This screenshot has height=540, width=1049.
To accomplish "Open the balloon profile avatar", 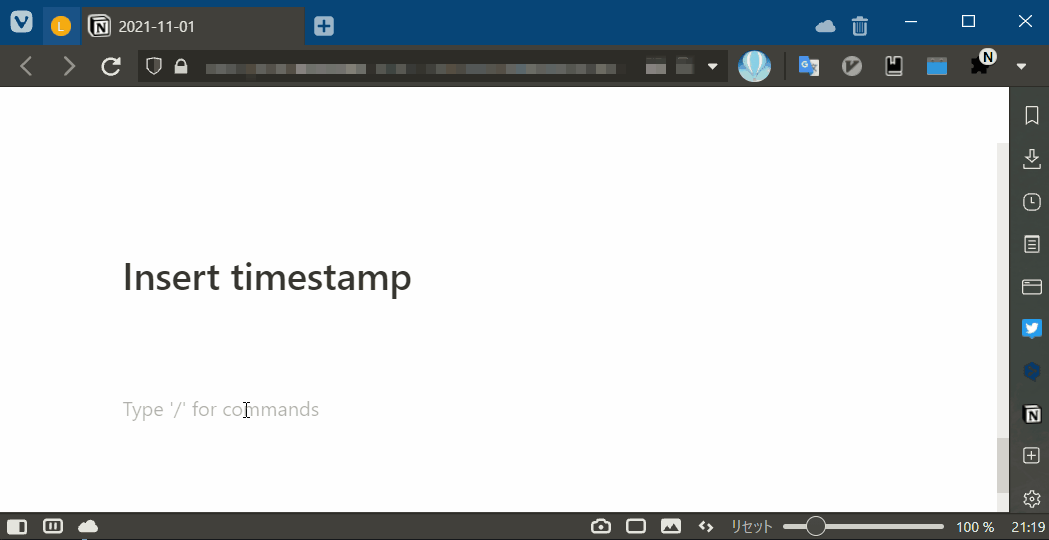I will [754, 66].
